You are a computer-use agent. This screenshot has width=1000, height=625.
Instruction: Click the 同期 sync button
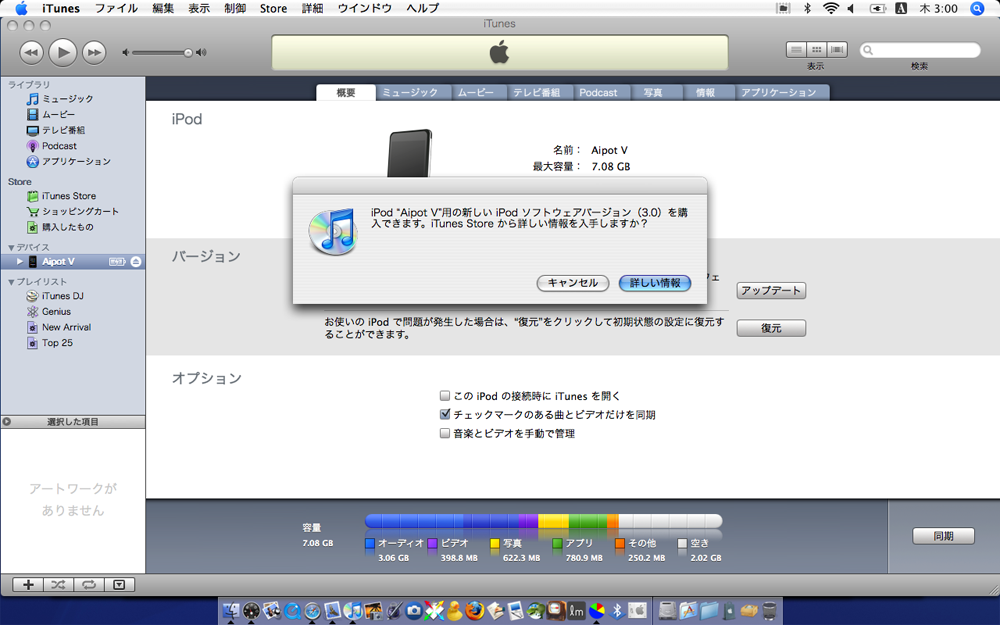tap(943, 536)
